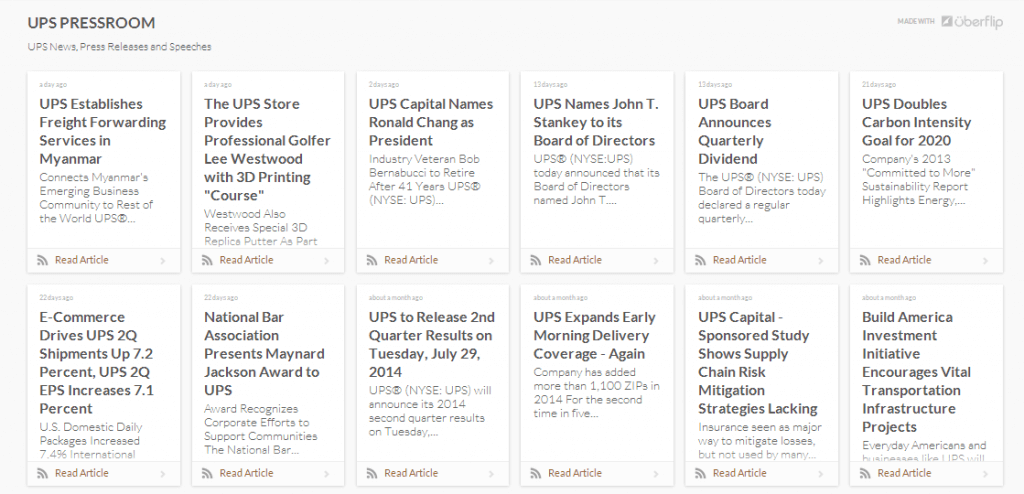Click RSS icon on Lee Westwood card
The image size is (1024, 494).
(x=207, y=260)
